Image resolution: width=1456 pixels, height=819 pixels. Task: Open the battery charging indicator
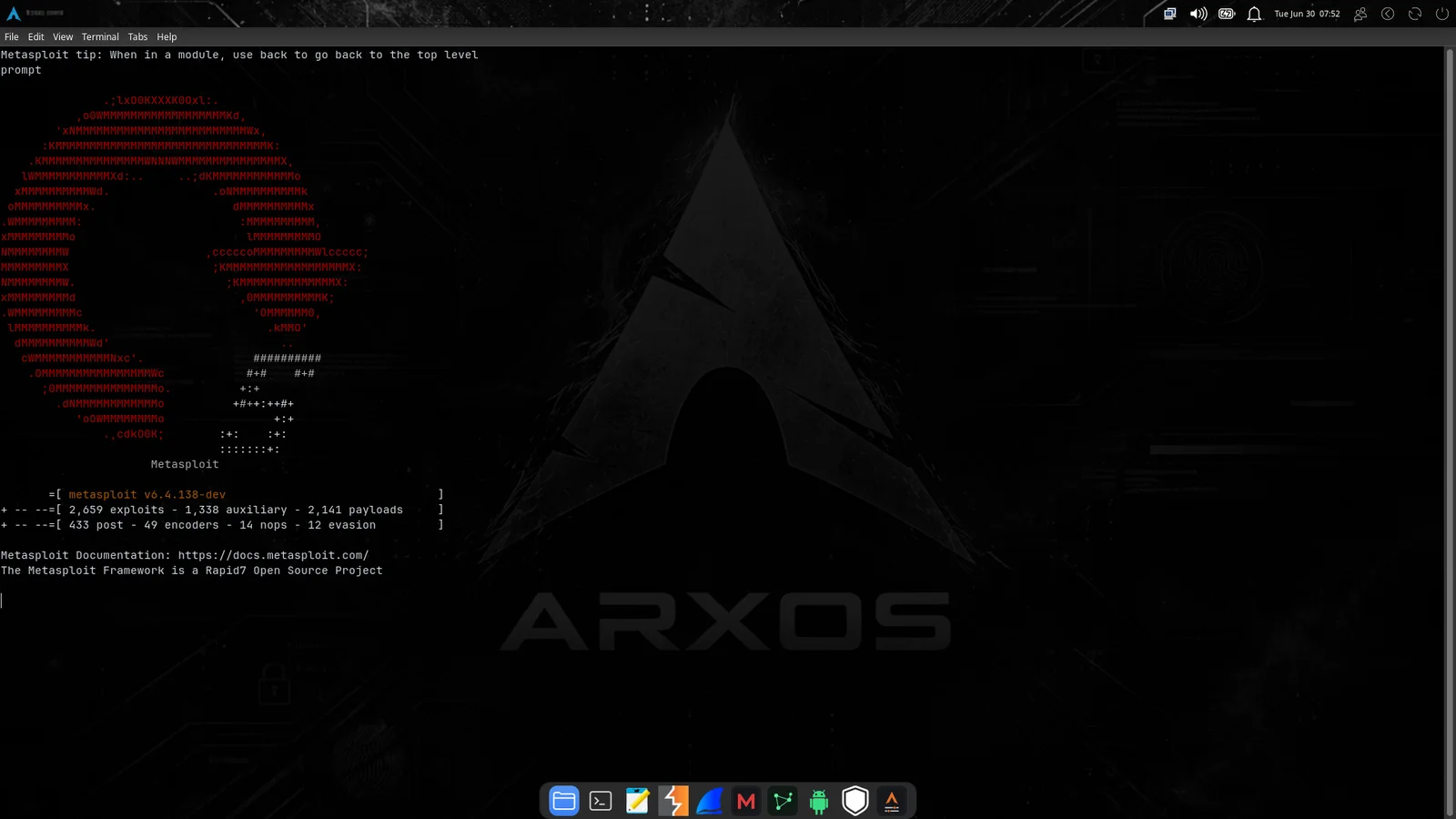point(1227,14)
